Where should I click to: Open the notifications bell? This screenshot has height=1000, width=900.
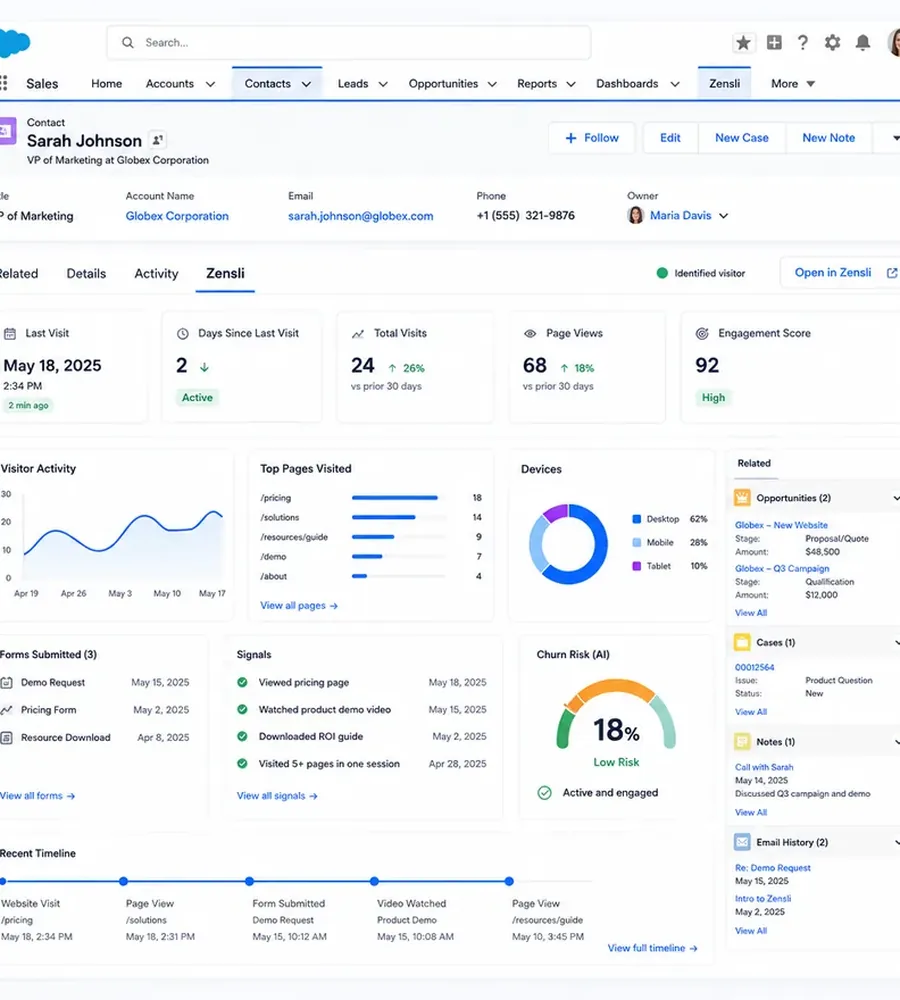(862, 43)
